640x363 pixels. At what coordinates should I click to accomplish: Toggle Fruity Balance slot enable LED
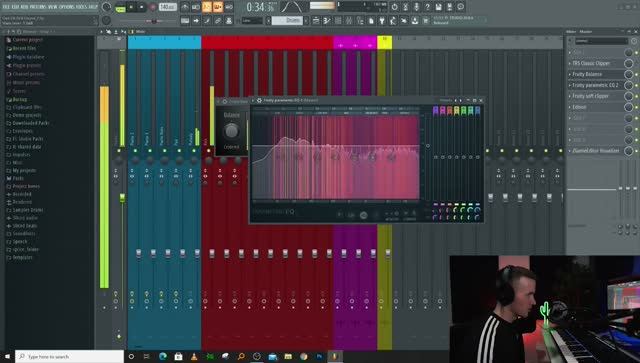pyautogui.click(x=636, y=75)
